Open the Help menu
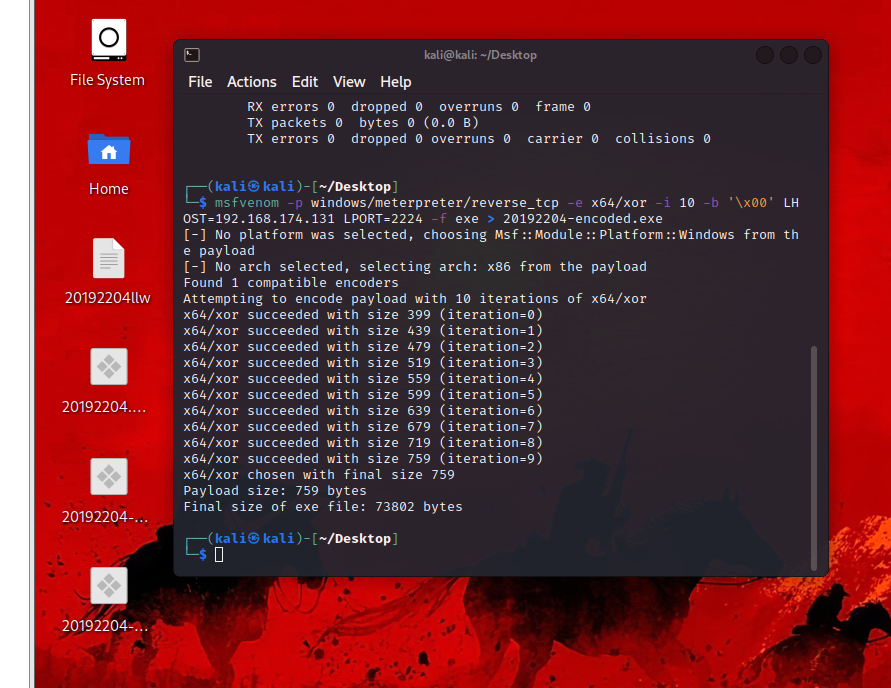This screenshot has width=891, height=688. (x=395, y=82)
